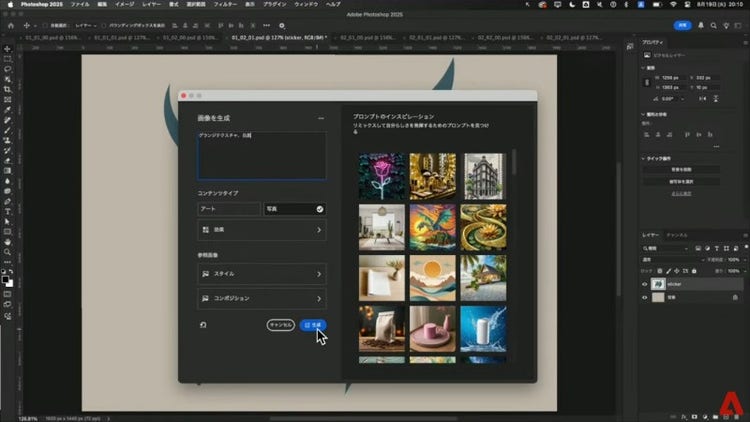Open the ウィンドウ menu
This screenshot has height=422, width=750.
coord(306,4)
